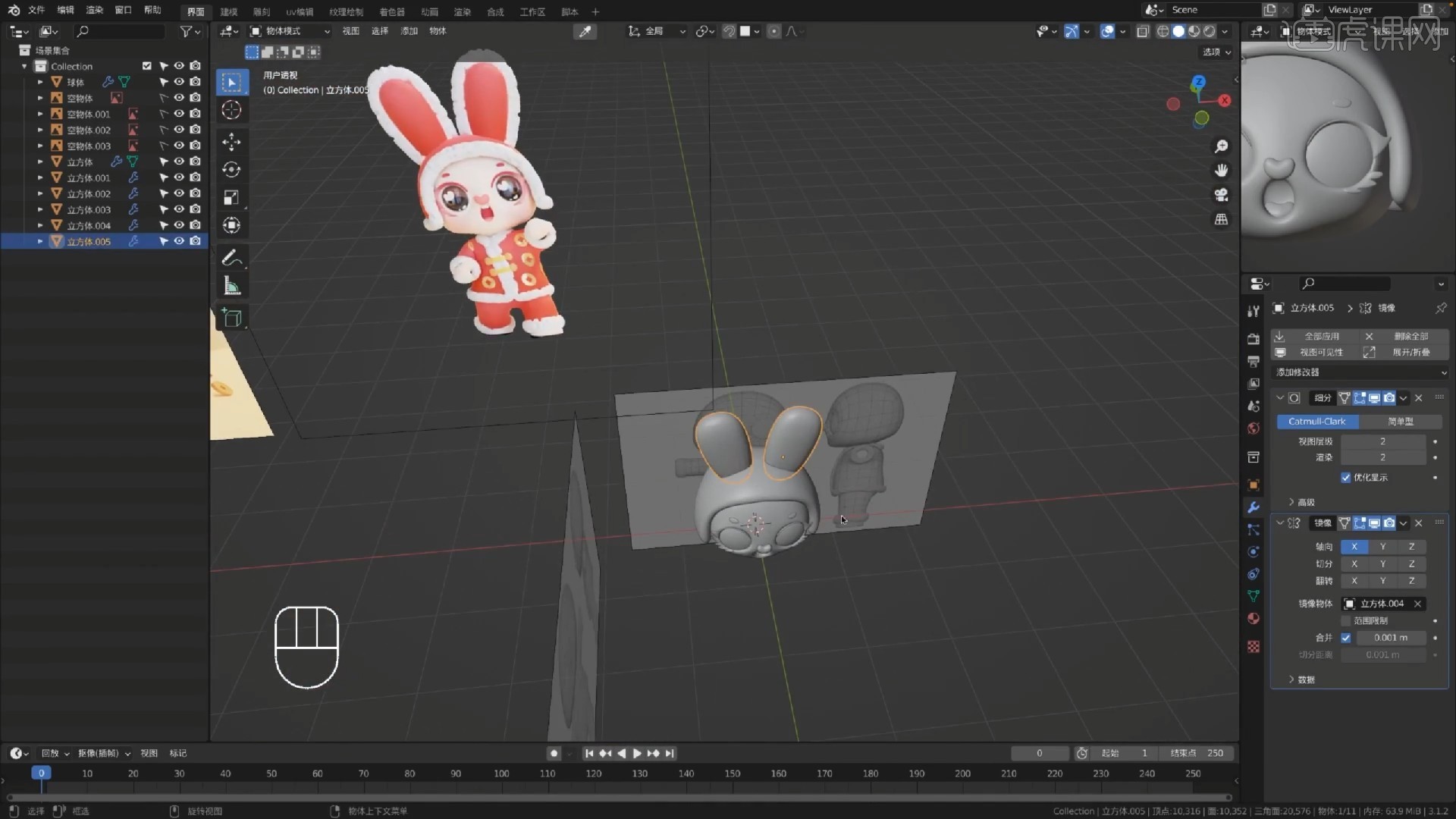1456x819 pixels.
Task: Open the Tool properties tab
Action: click(1254, 311)
